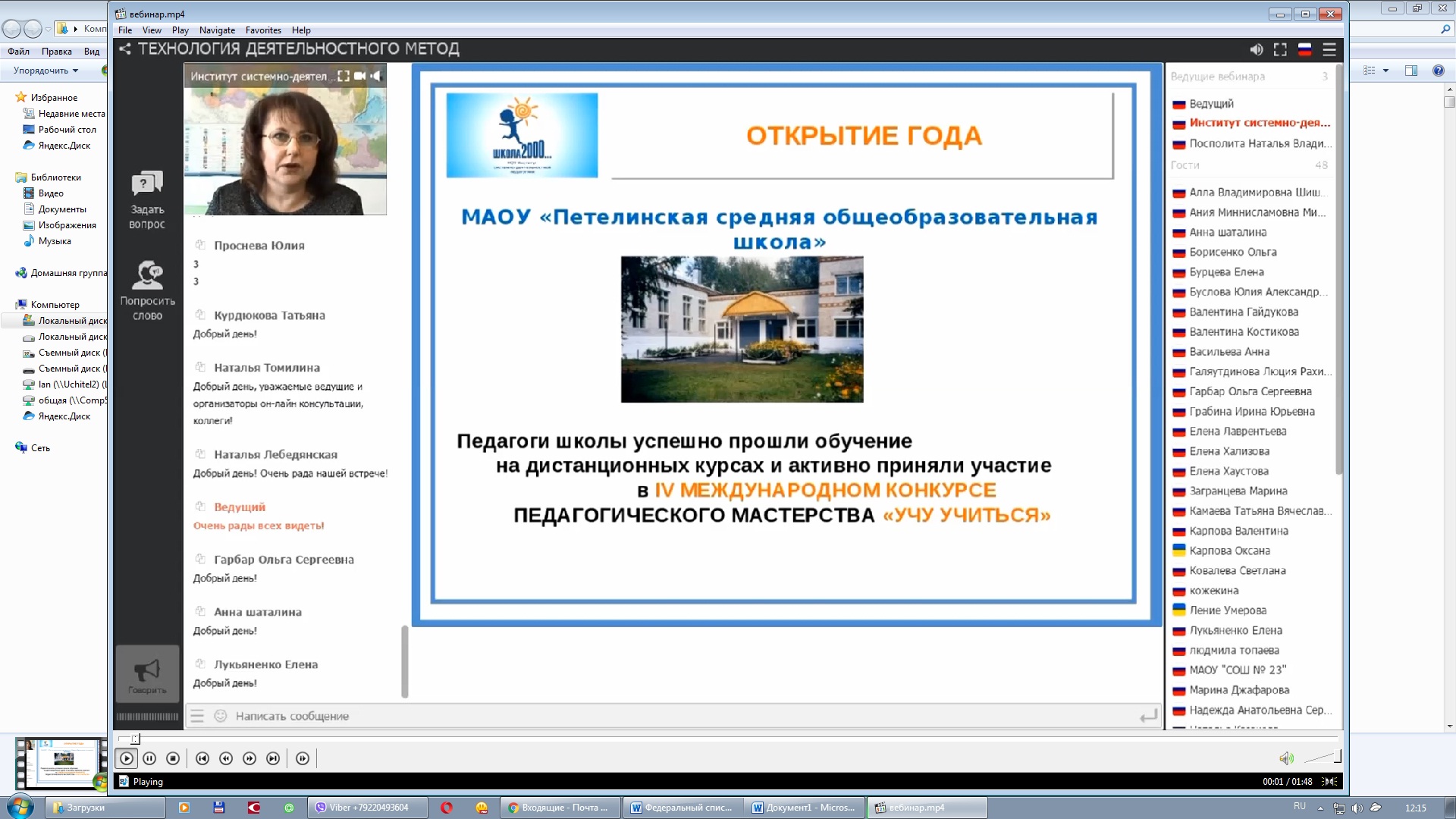Click the video seek slider handle
The height and width of the screenshot is (819, 1456).
point(135,739)
